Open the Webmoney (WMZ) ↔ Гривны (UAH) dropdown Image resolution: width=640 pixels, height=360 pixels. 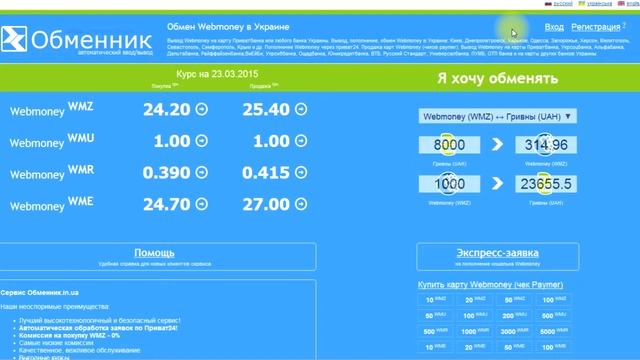[498, 116]
